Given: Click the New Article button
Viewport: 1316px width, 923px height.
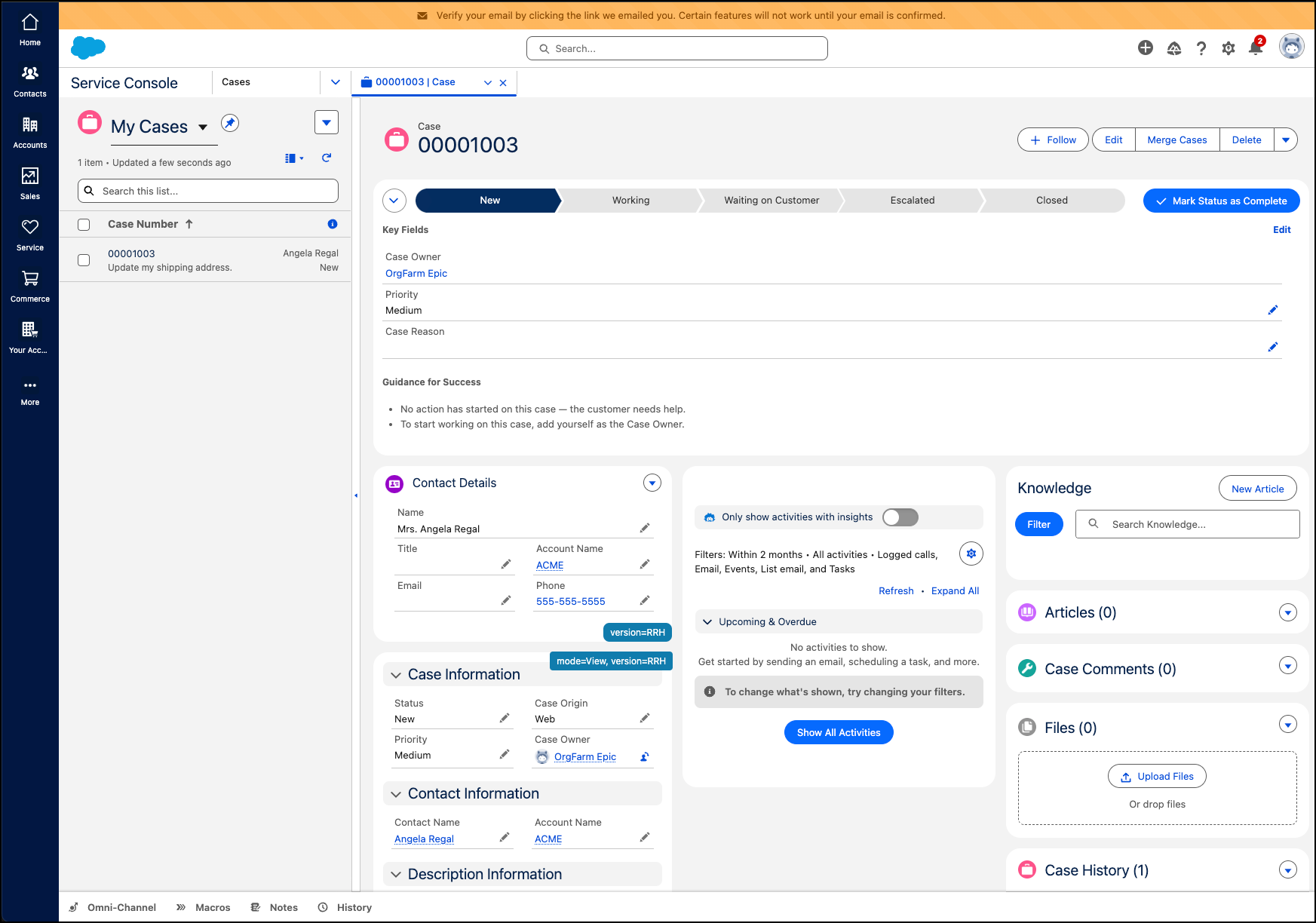Looking at the screenshot, I should pyautogui.click(x=1258, y=489).
